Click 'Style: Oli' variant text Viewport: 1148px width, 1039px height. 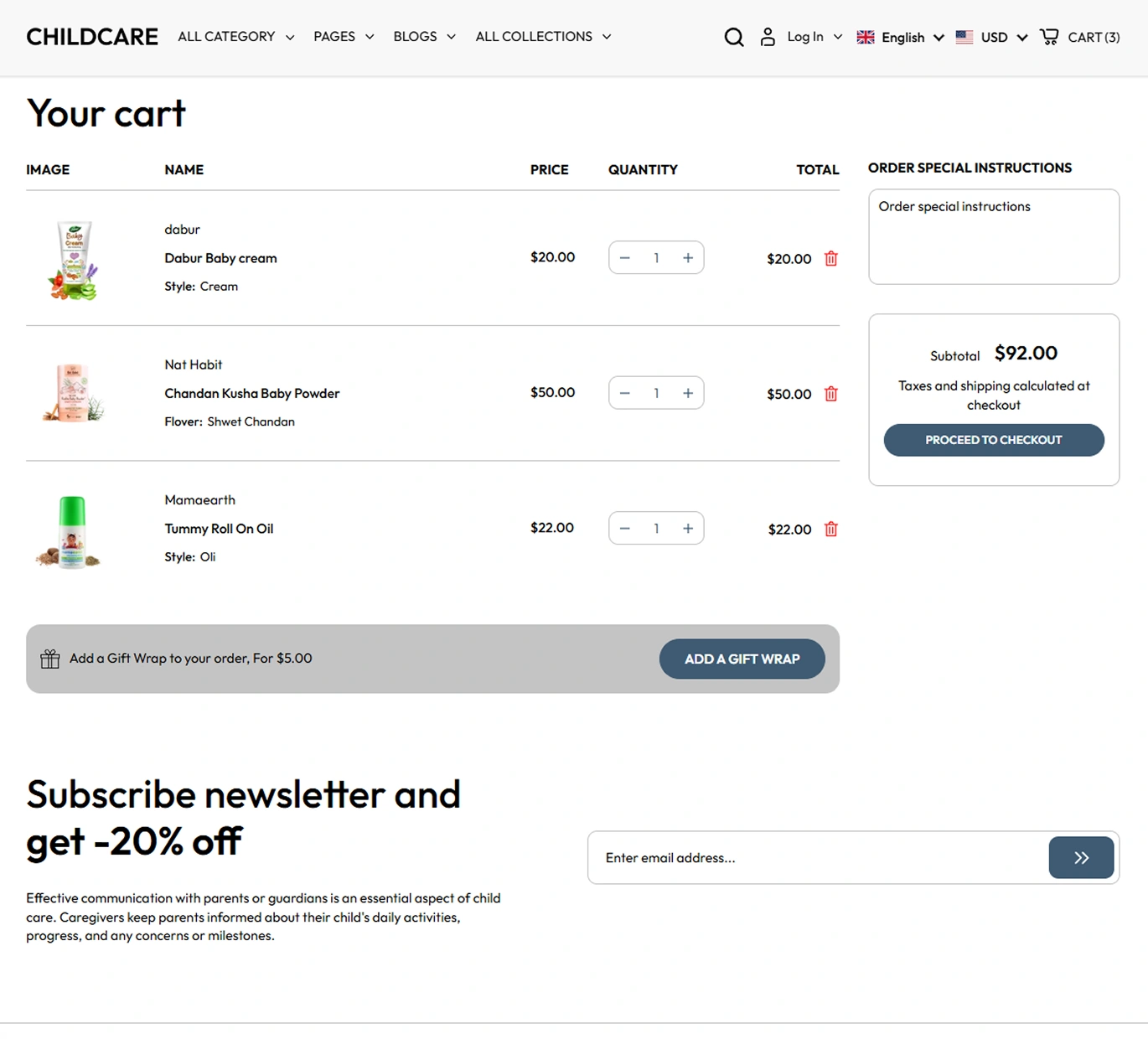190,557
